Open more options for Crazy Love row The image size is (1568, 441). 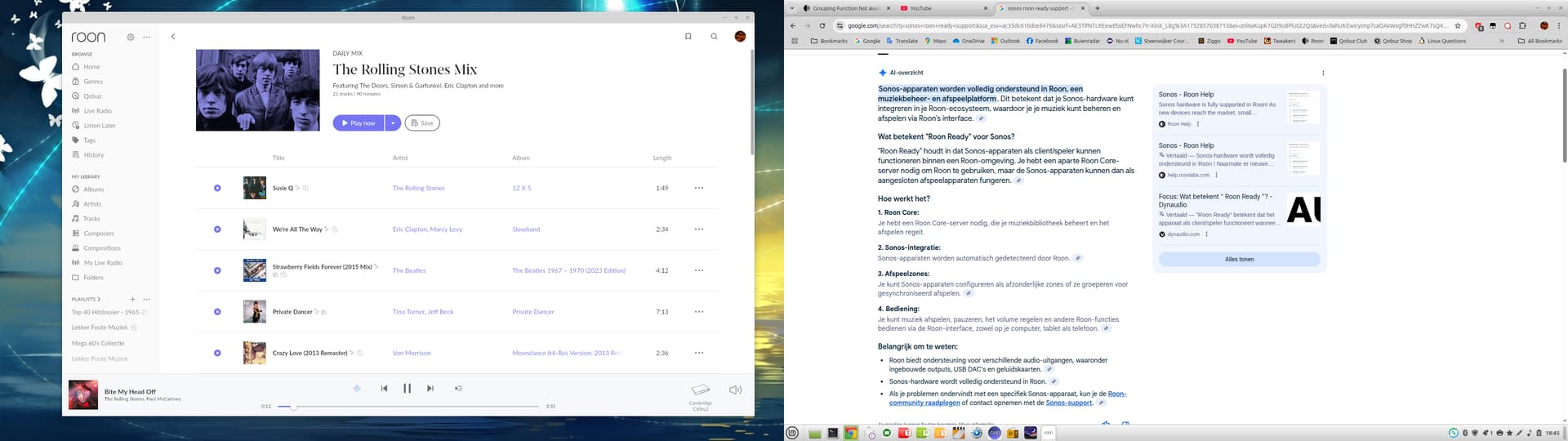coord(699,353)
